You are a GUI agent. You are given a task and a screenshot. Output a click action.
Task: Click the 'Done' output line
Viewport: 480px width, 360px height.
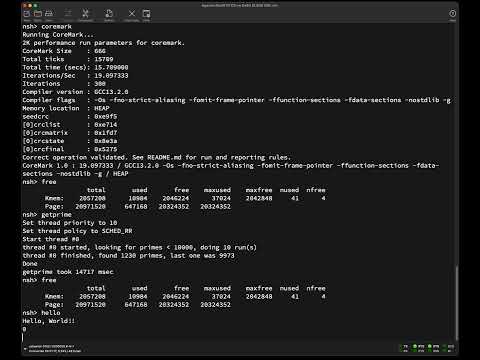(30, 264)
